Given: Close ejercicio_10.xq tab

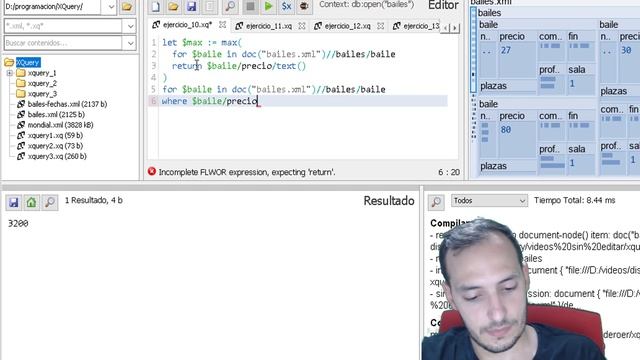Looking at the screenshot, I should click(222, 25).
